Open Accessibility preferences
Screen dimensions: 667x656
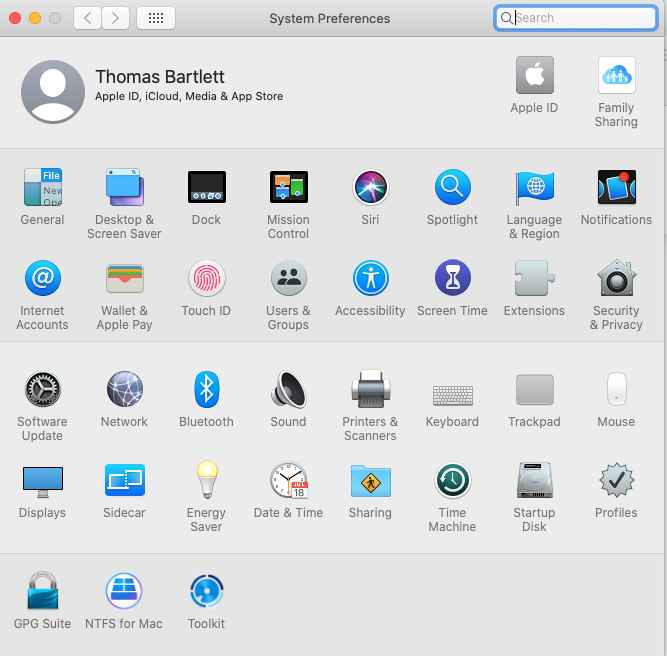(x=371, y=278)
